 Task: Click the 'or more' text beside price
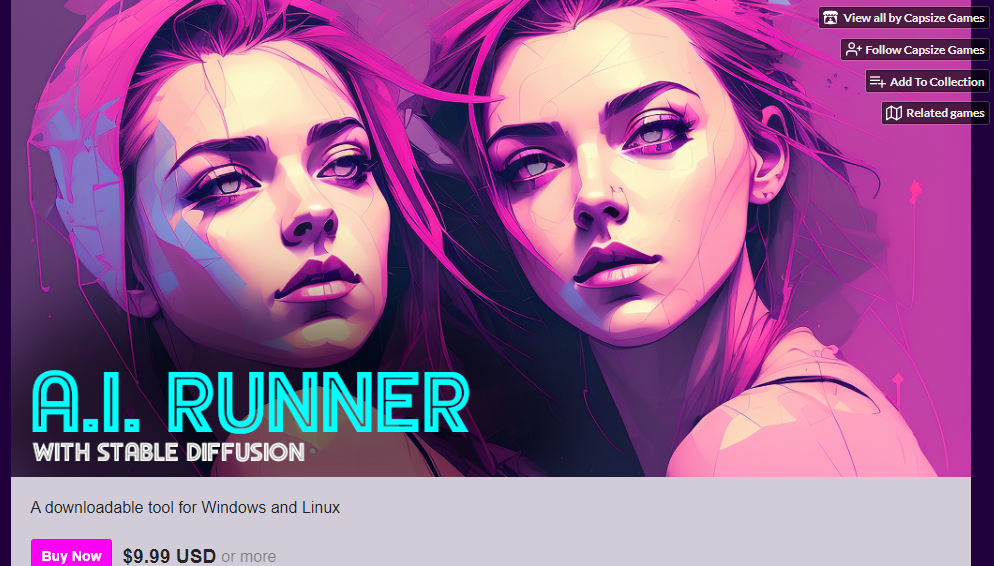(248, 557)
